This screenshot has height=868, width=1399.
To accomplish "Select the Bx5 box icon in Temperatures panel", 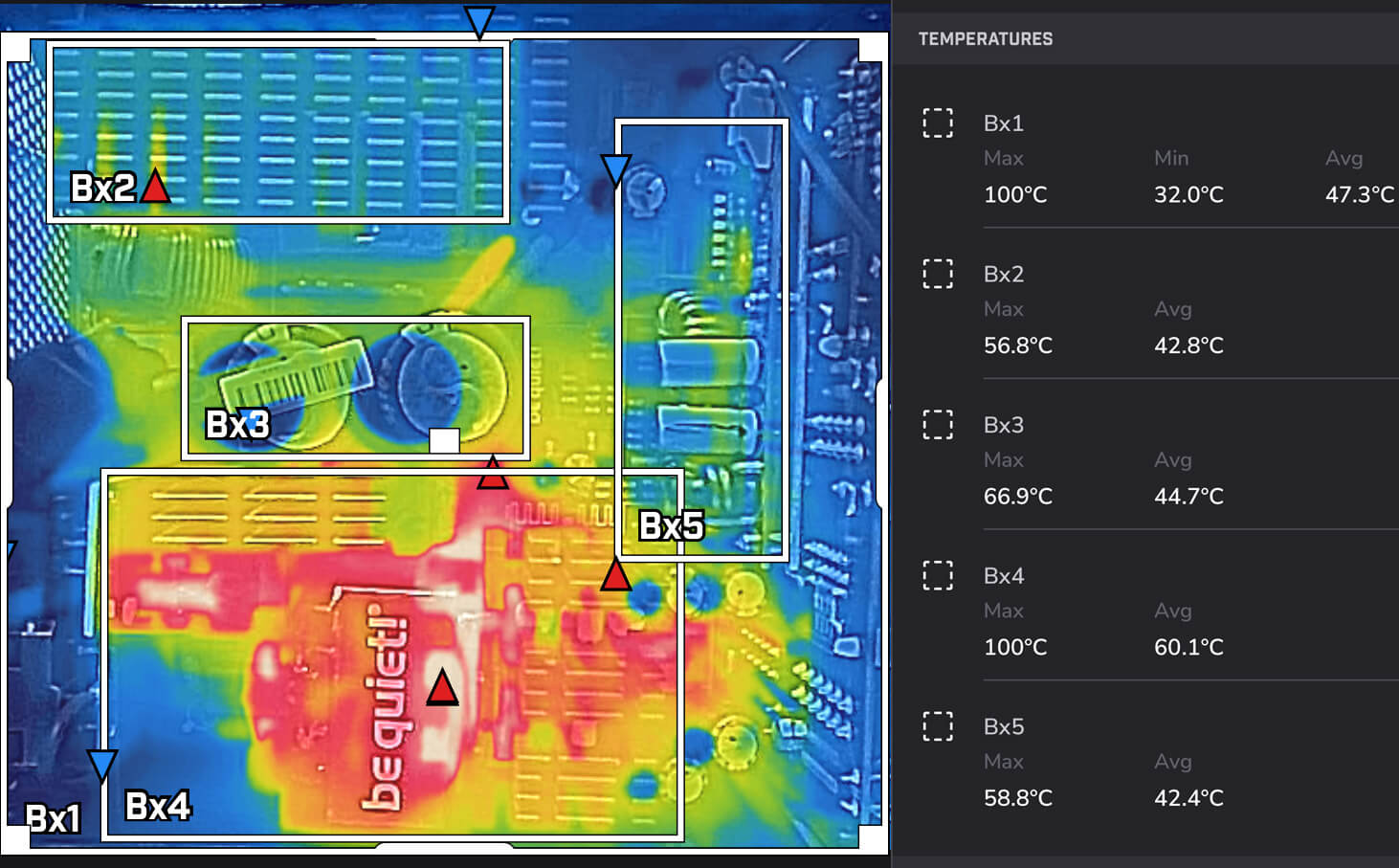I will [x=938, y=726].
